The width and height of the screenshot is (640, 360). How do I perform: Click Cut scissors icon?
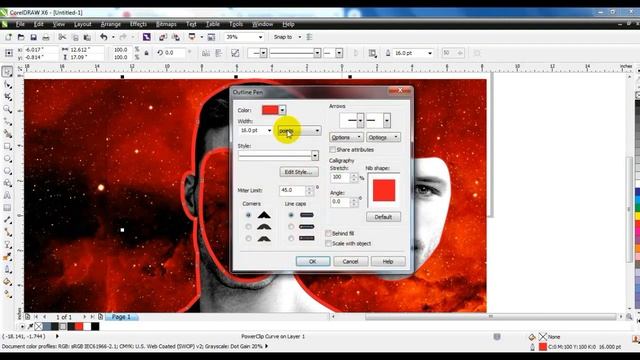pos(62,37)
